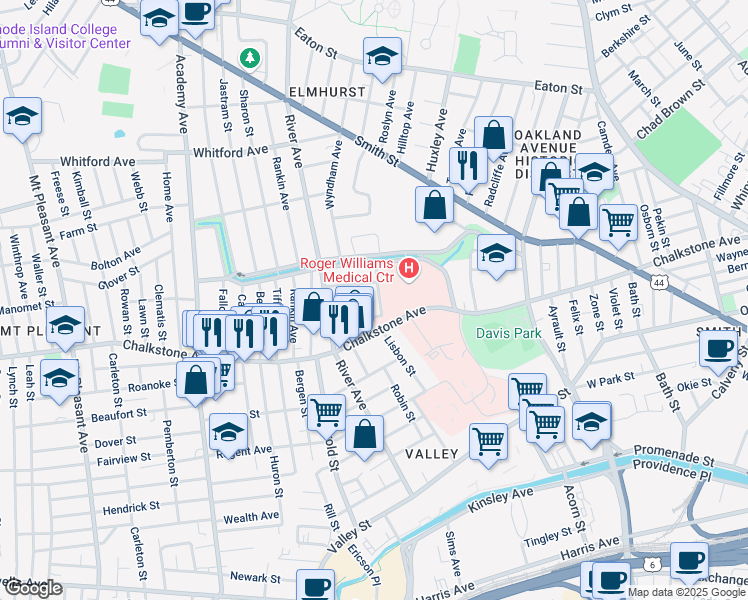Select the Wealth Ave label
Viewport: 748px width, 600px height.
(251, 517)
